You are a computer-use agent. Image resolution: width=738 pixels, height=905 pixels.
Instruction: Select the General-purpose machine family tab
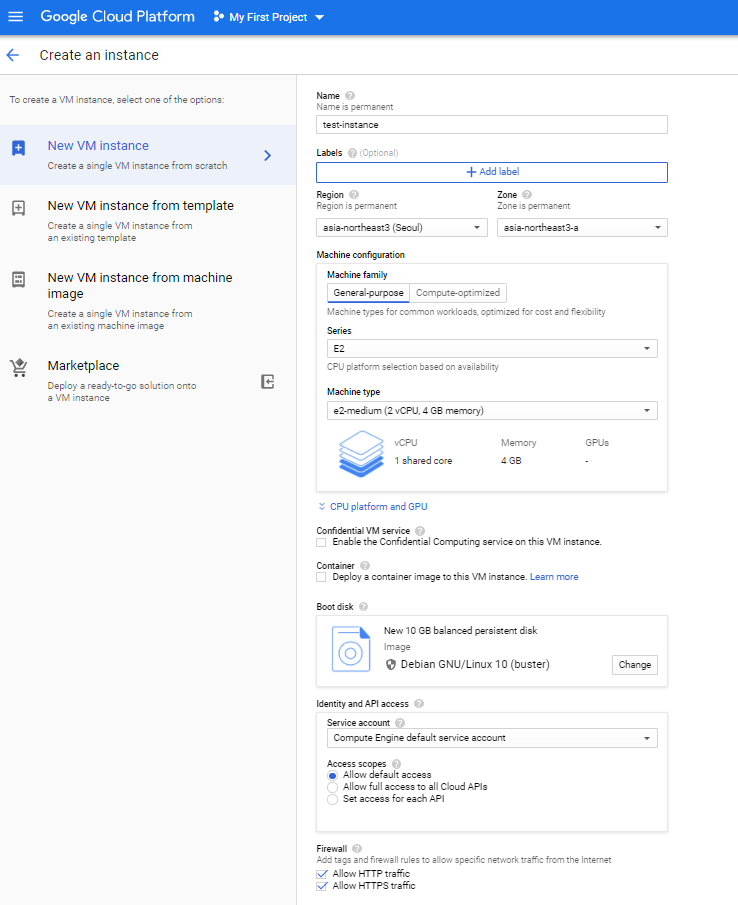click(x=368, y=293)
